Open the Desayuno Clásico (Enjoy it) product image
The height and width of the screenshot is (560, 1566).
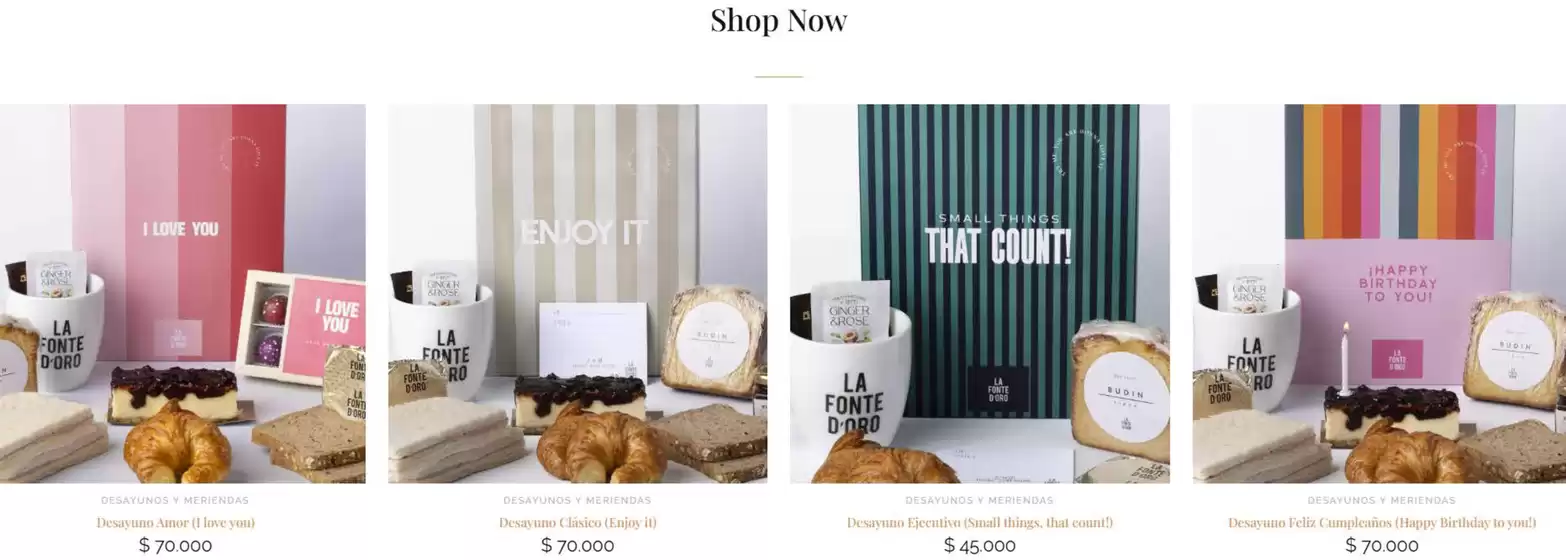(x=577, y=294)
